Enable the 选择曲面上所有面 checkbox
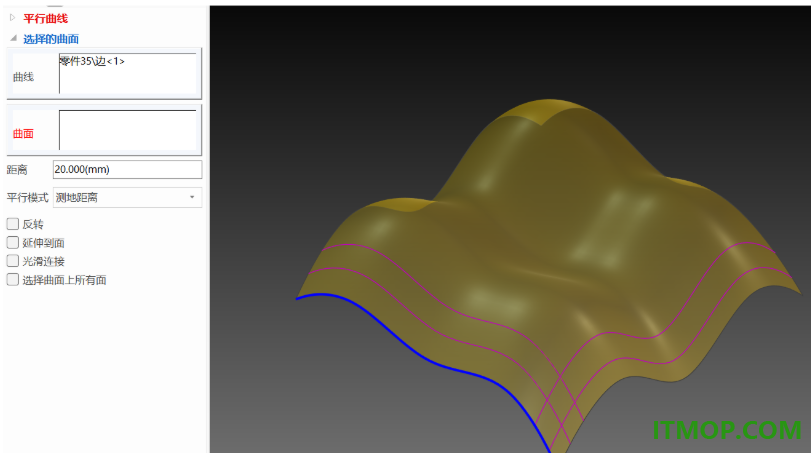 pyautogui.click(x=13, y=280)
